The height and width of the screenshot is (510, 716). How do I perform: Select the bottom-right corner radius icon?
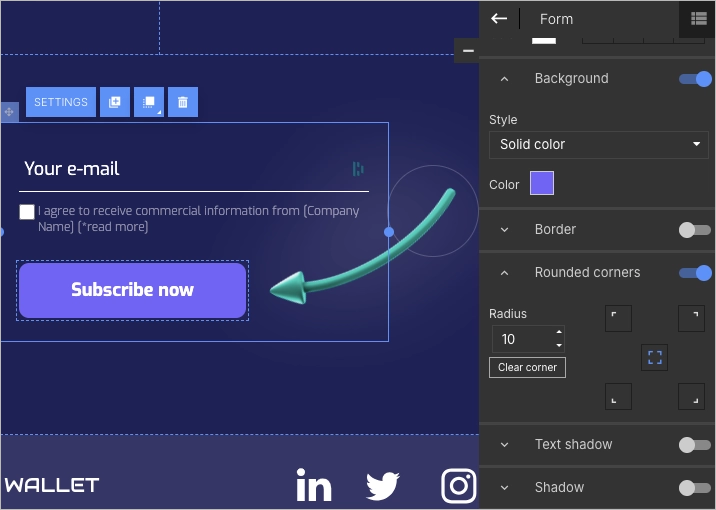[691, 396]
